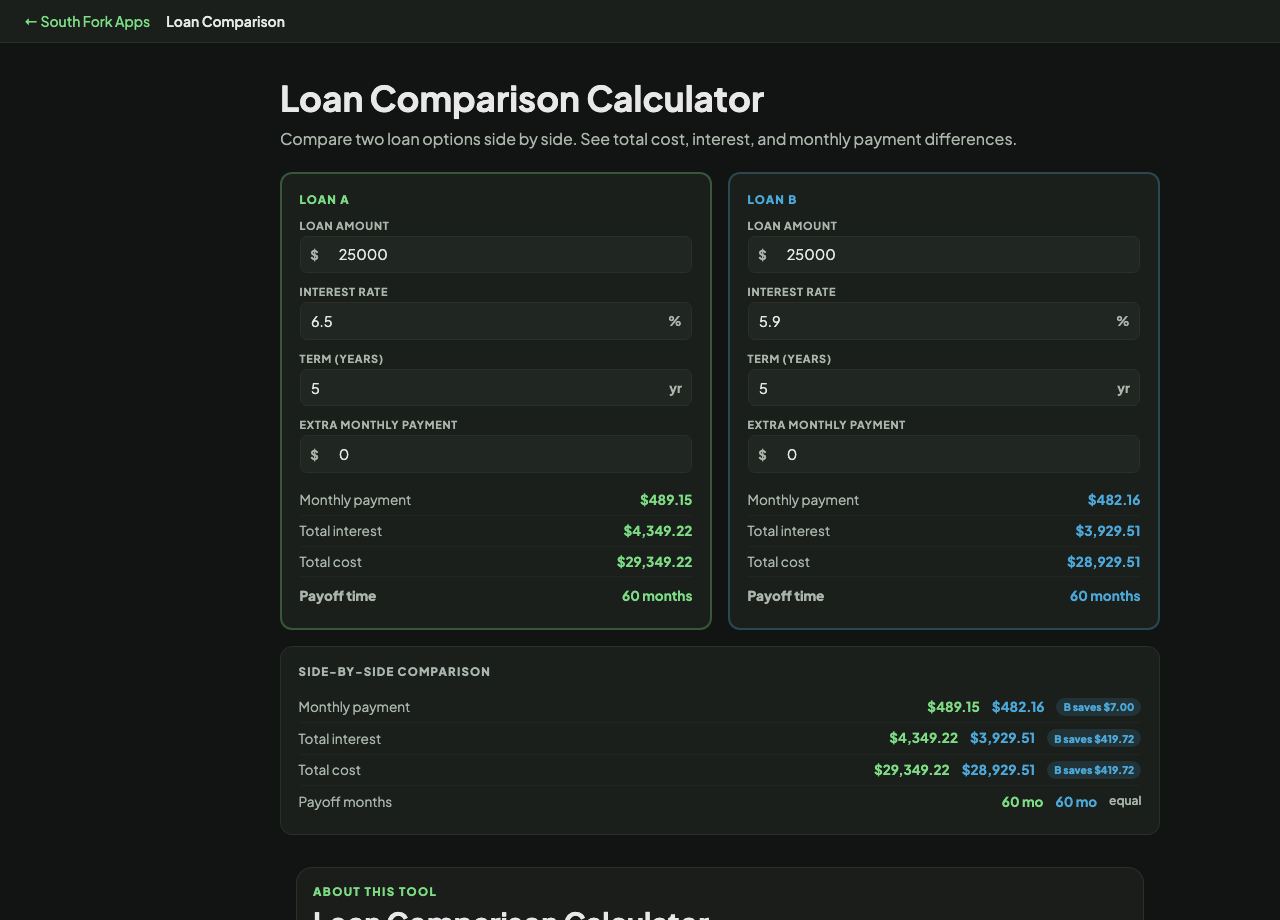The width and height of the screenshot is (1280, 920).
Task: Click the 'B saves $7.00' badge
Action: click(1099, 707)
